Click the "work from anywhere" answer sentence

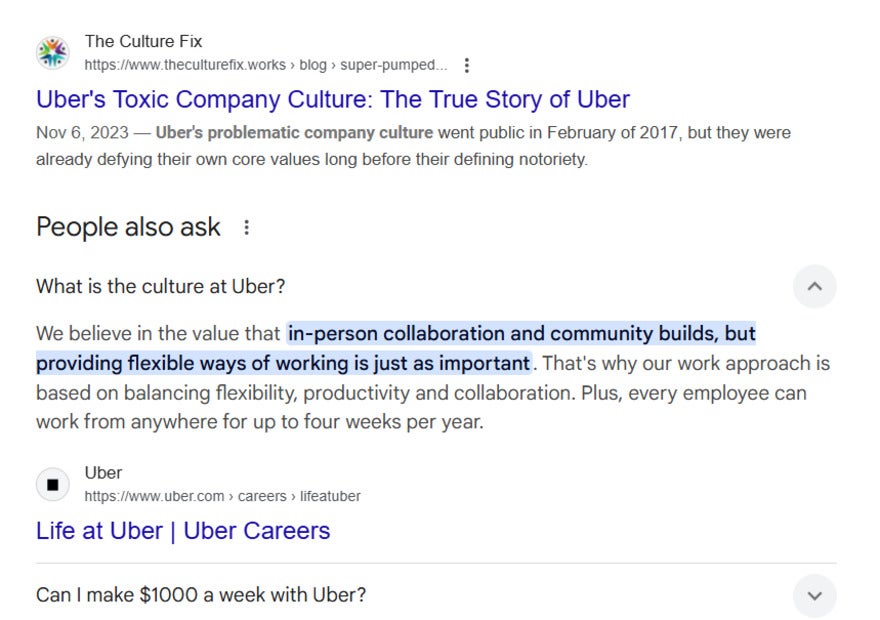click(x=260, y=422)
